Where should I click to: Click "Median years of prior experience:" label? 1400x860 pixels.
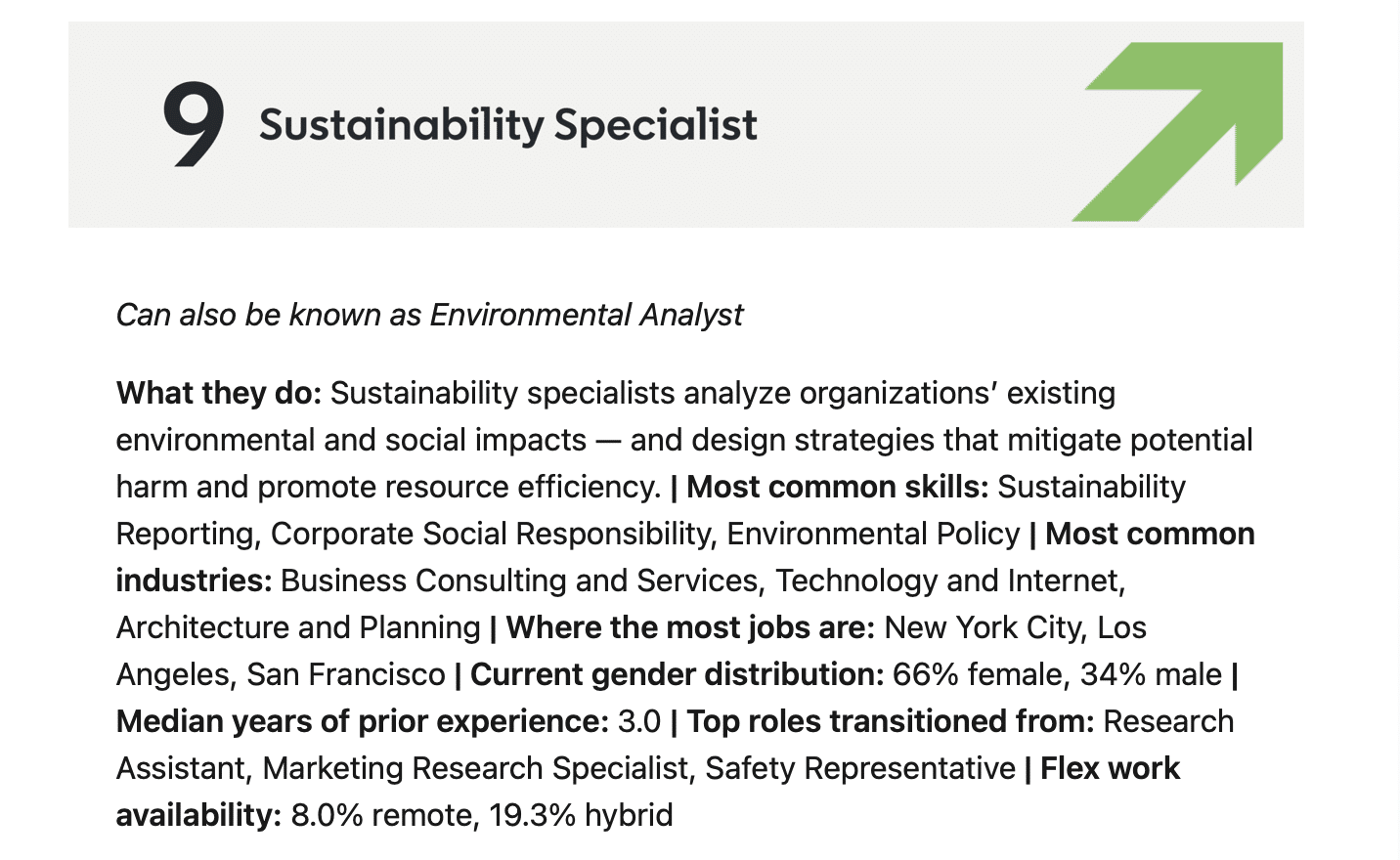[363, 721]
